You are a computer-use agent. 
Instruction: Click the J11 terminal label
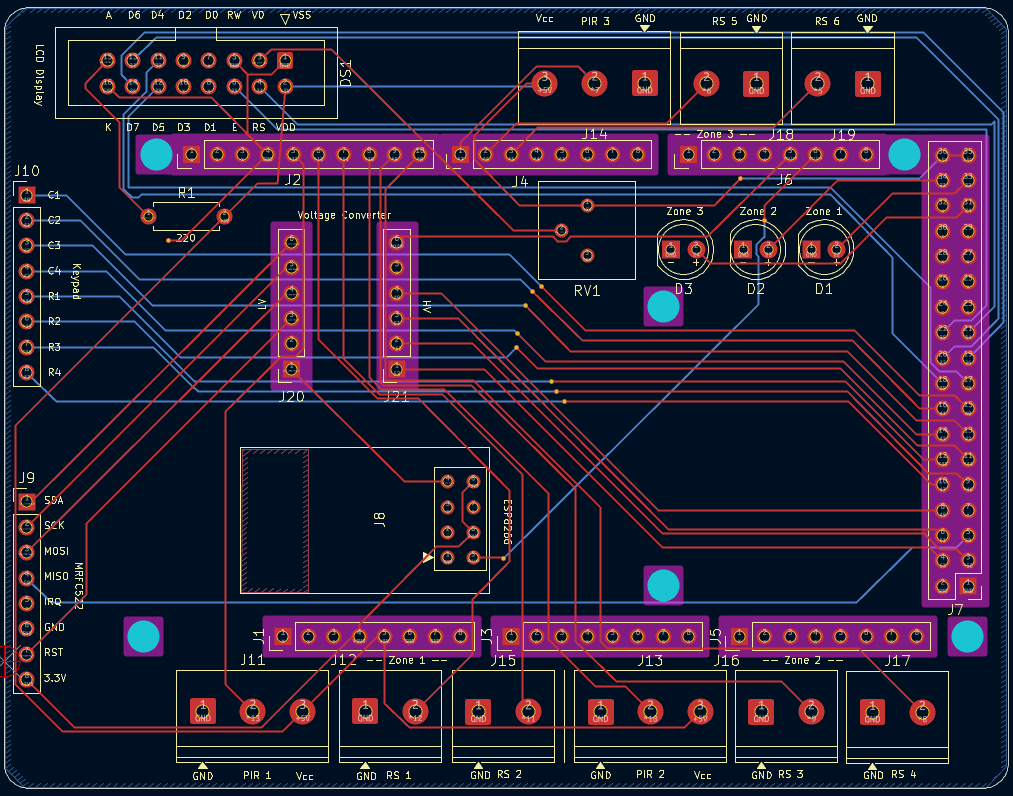(x=253, y=660)
